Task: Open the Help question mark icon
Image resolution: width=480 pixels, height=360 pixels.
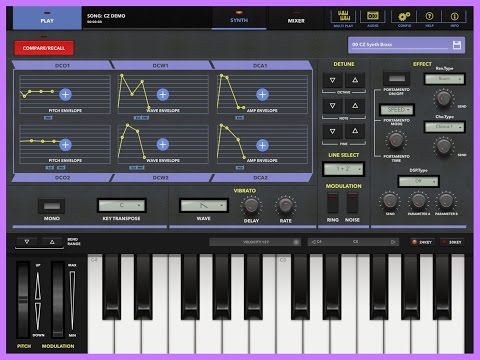Action: pos(429,16)
